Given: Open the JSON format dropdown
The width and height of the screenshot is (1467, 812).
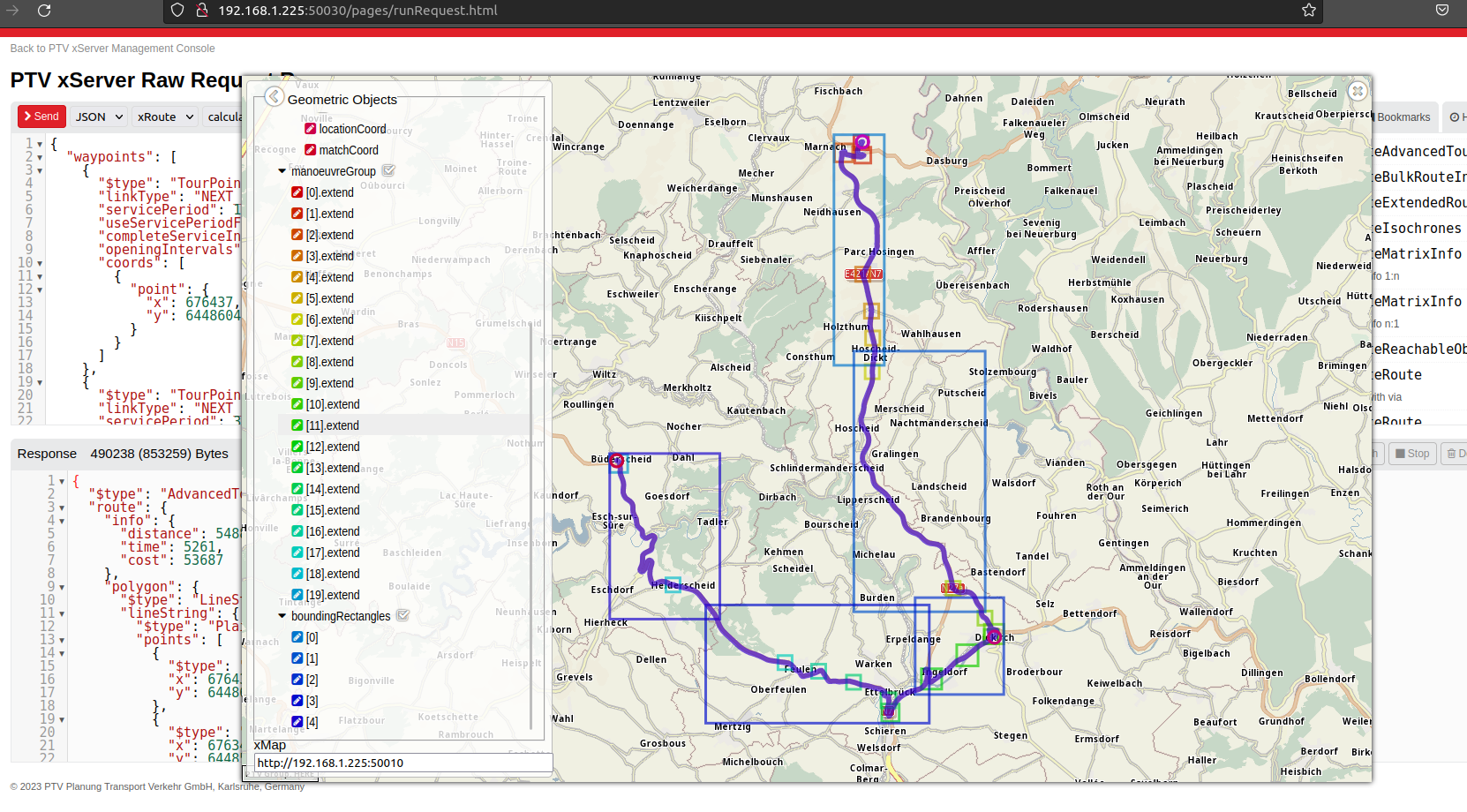Looking at the screenshot, I should point(98,117).
